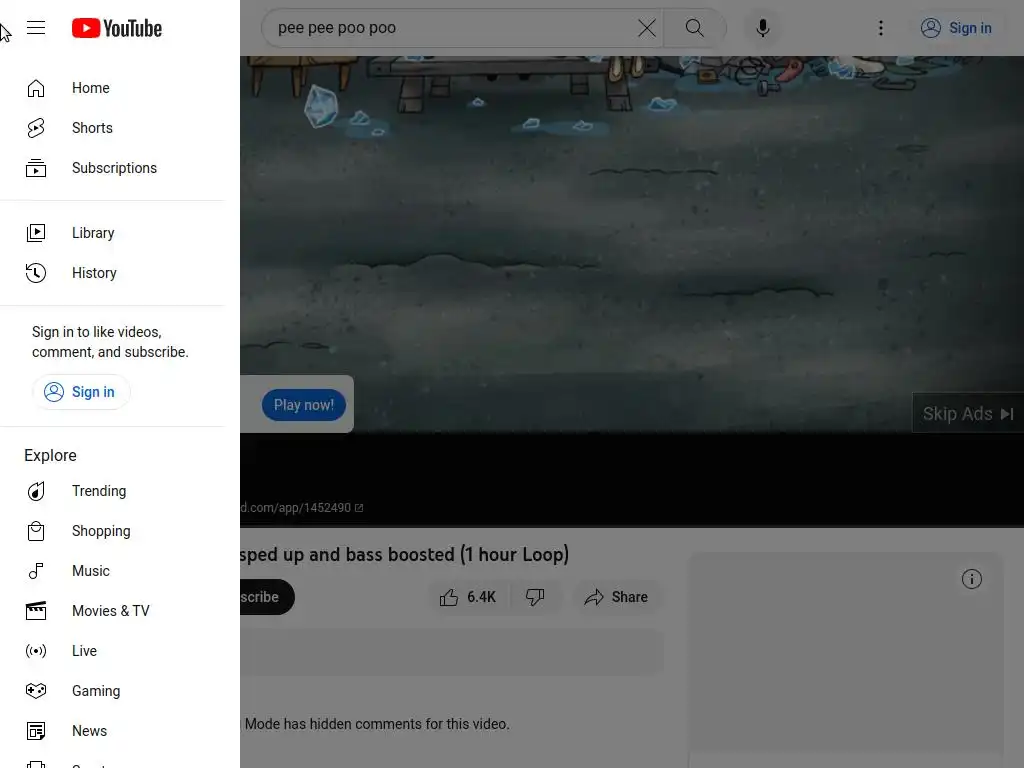Click the YouTube logo
The height and width of the screenshot is (768, 1024).
(x=117, y=28)
